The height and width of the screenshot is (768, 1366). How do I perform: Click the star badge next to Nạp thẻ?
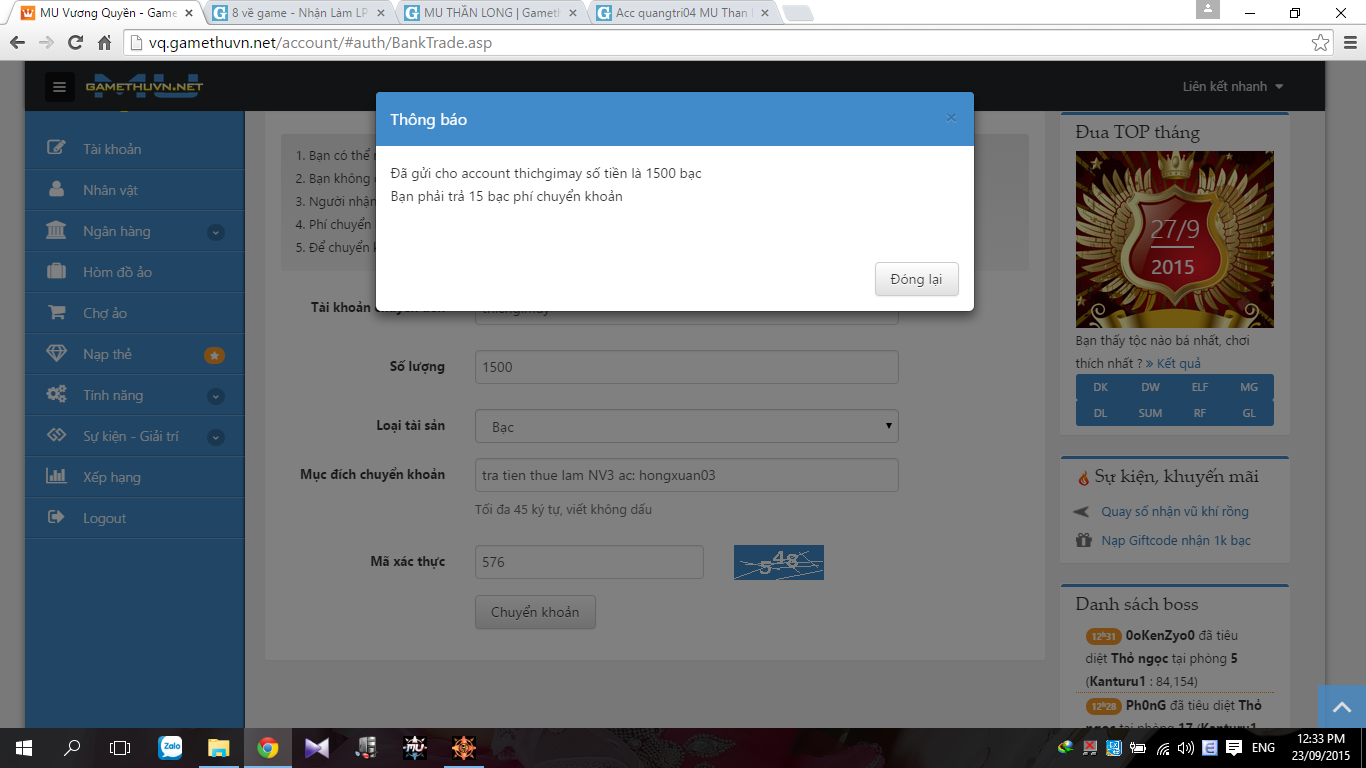pos(214,355)
